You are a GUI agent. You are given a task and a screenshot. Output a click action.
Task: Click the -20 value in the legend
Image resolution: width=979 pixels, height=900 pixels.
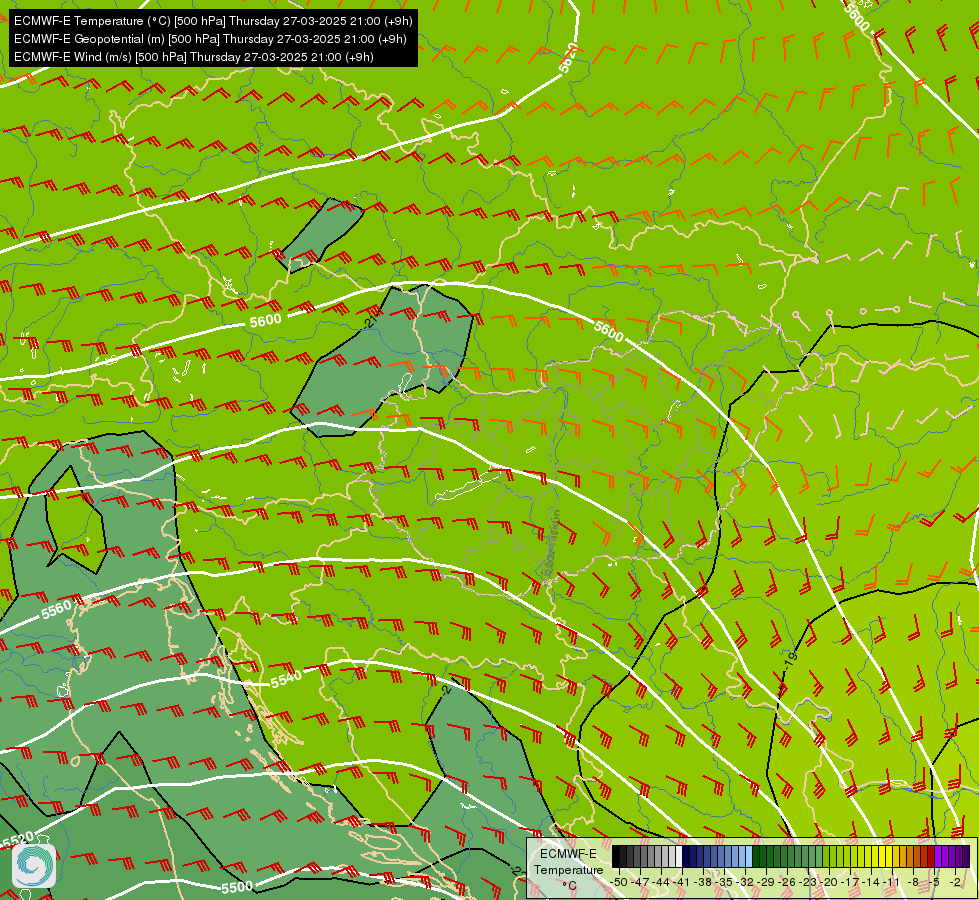click(x=829, y=883)
